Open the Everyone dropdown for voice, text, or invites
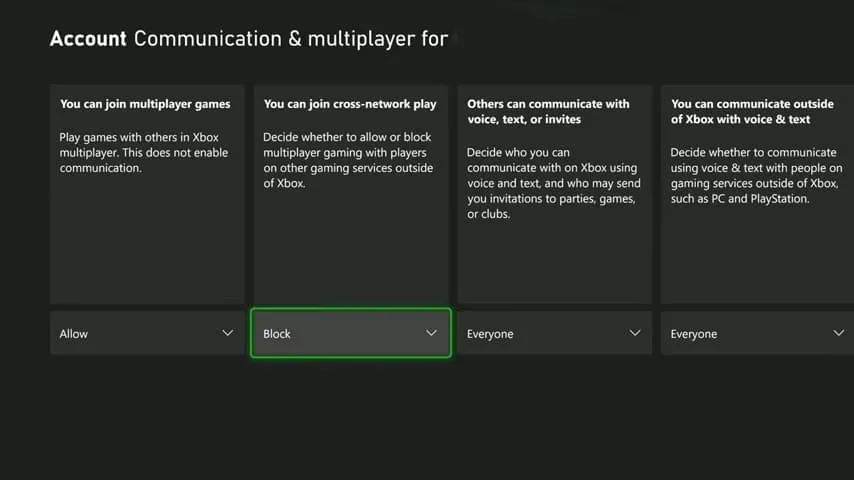This screenshot has width=854, height=480. click(554, 333)
